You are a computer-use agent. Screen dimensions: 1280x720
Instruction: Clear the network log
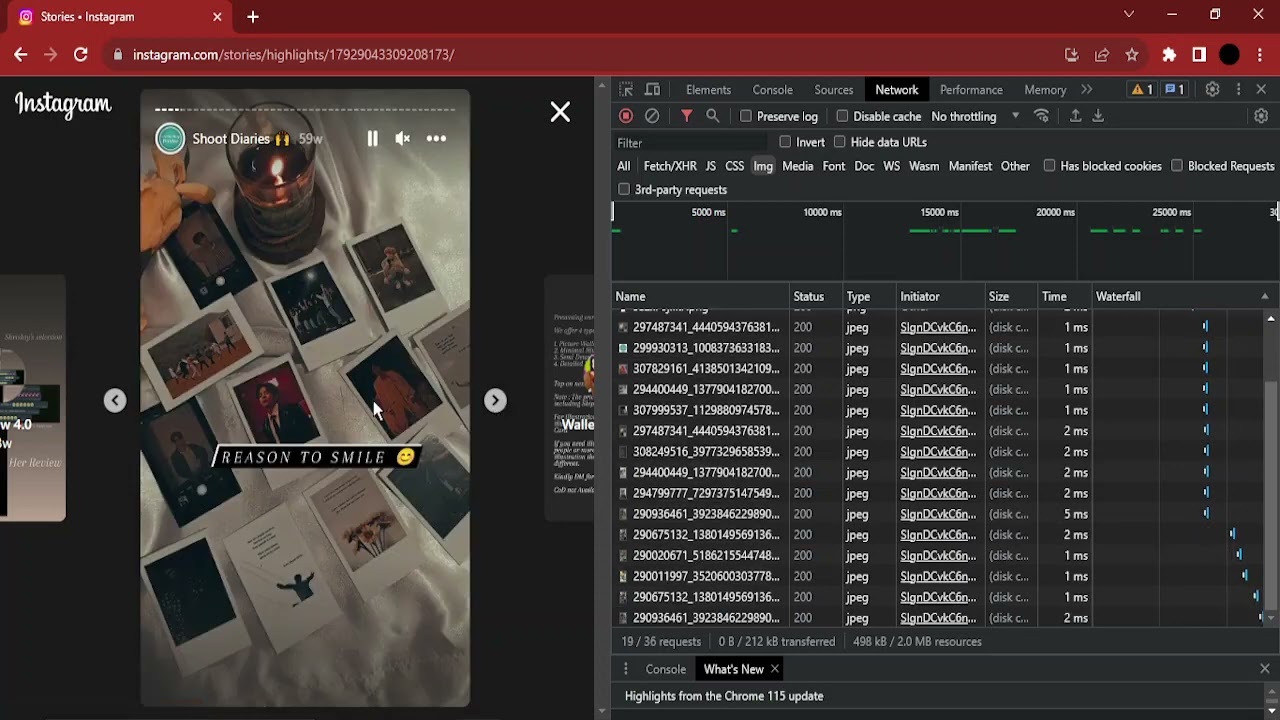[x=652, y=116]
